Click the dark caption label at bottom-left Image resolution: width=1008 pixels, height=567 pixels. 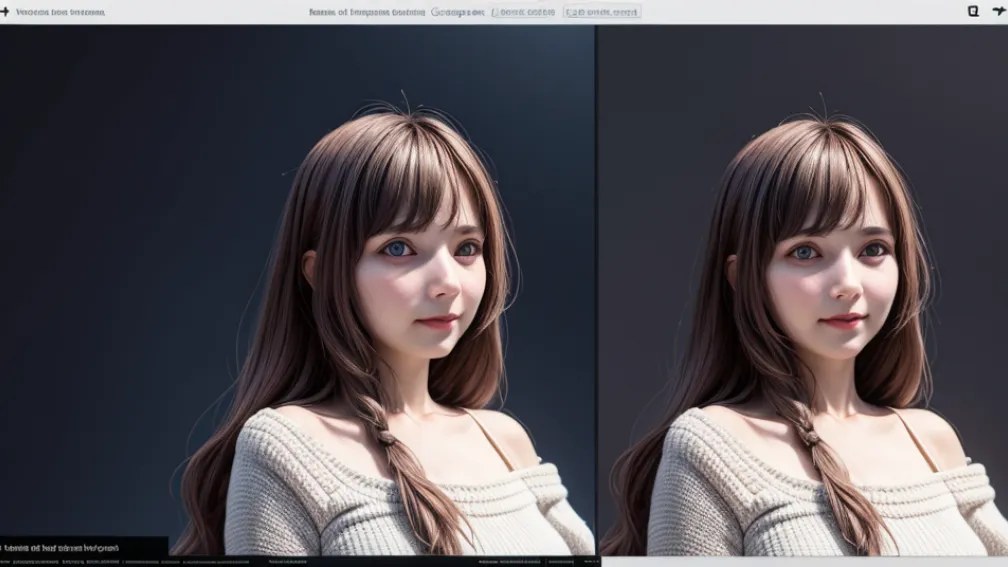pyautogui.click(x=84, y=548)
